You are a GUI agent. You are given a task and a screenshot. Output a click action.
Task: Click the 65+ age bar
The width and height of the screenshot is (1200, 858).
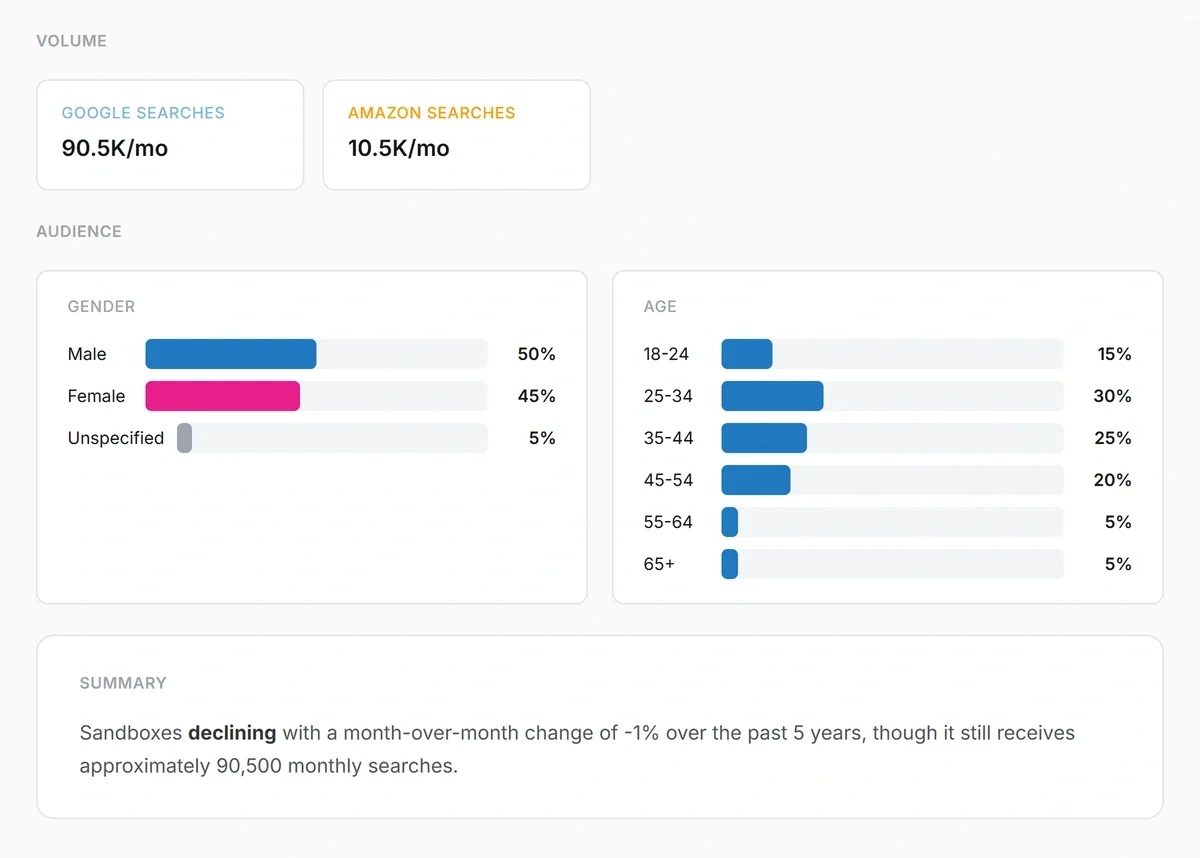[730, 564]
